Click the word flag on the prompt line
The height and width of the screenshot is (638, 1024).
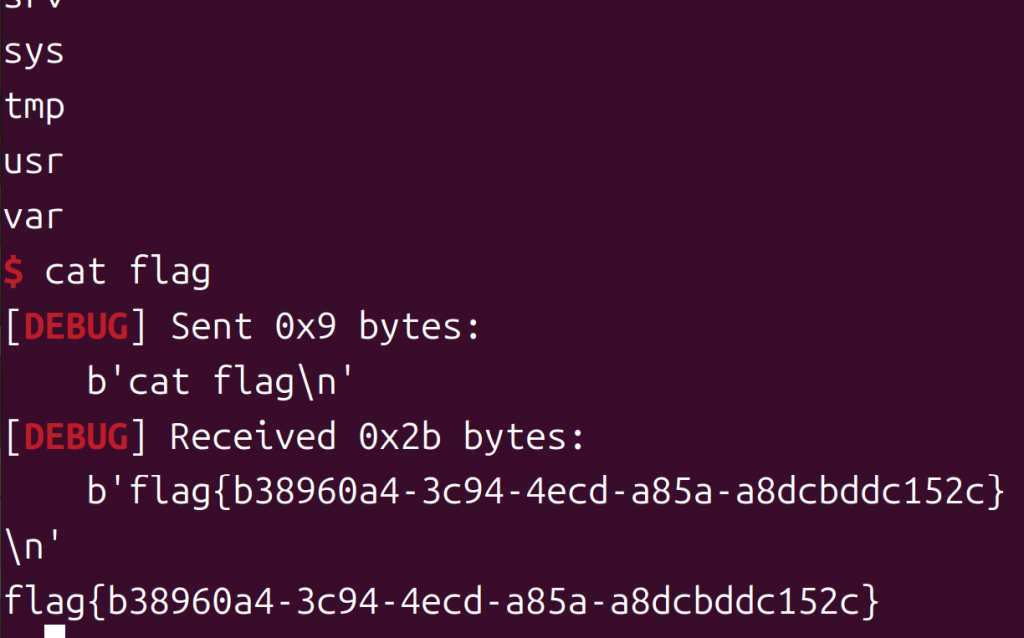tap(169, 271)
